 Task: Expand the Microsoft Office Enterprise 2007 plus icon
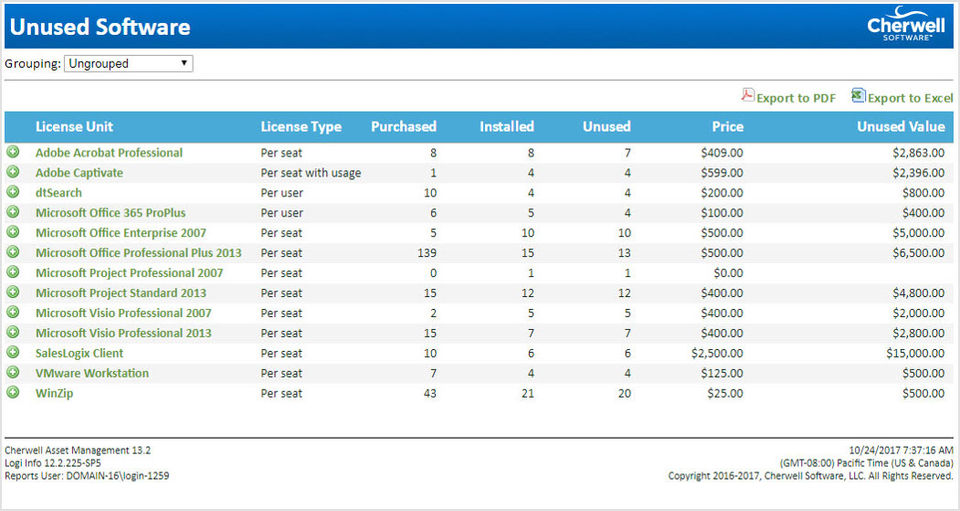13,232
